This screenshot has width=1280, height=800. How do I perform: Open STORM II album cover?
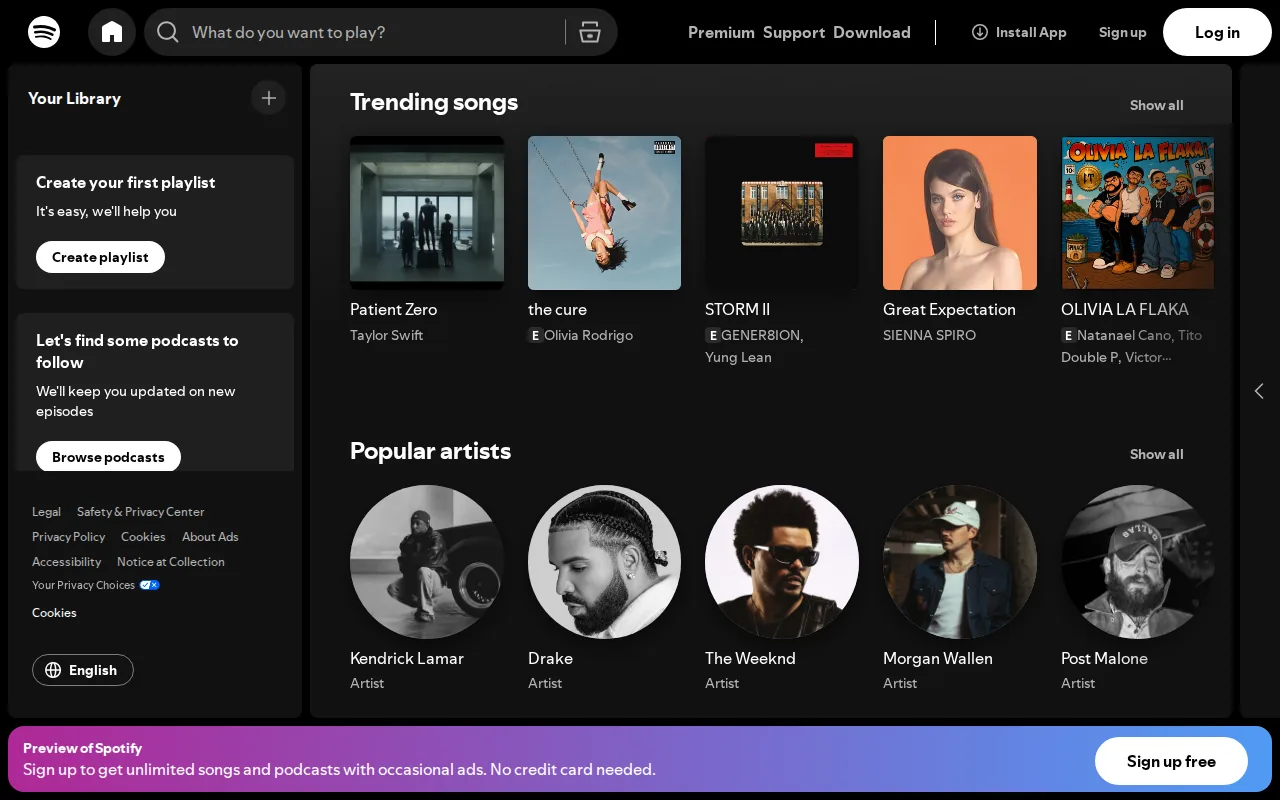click(x=782, y=213)
